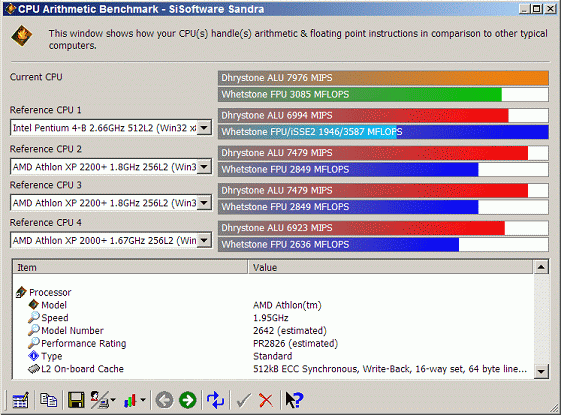Copy results with the copy icon

(48, 400)
